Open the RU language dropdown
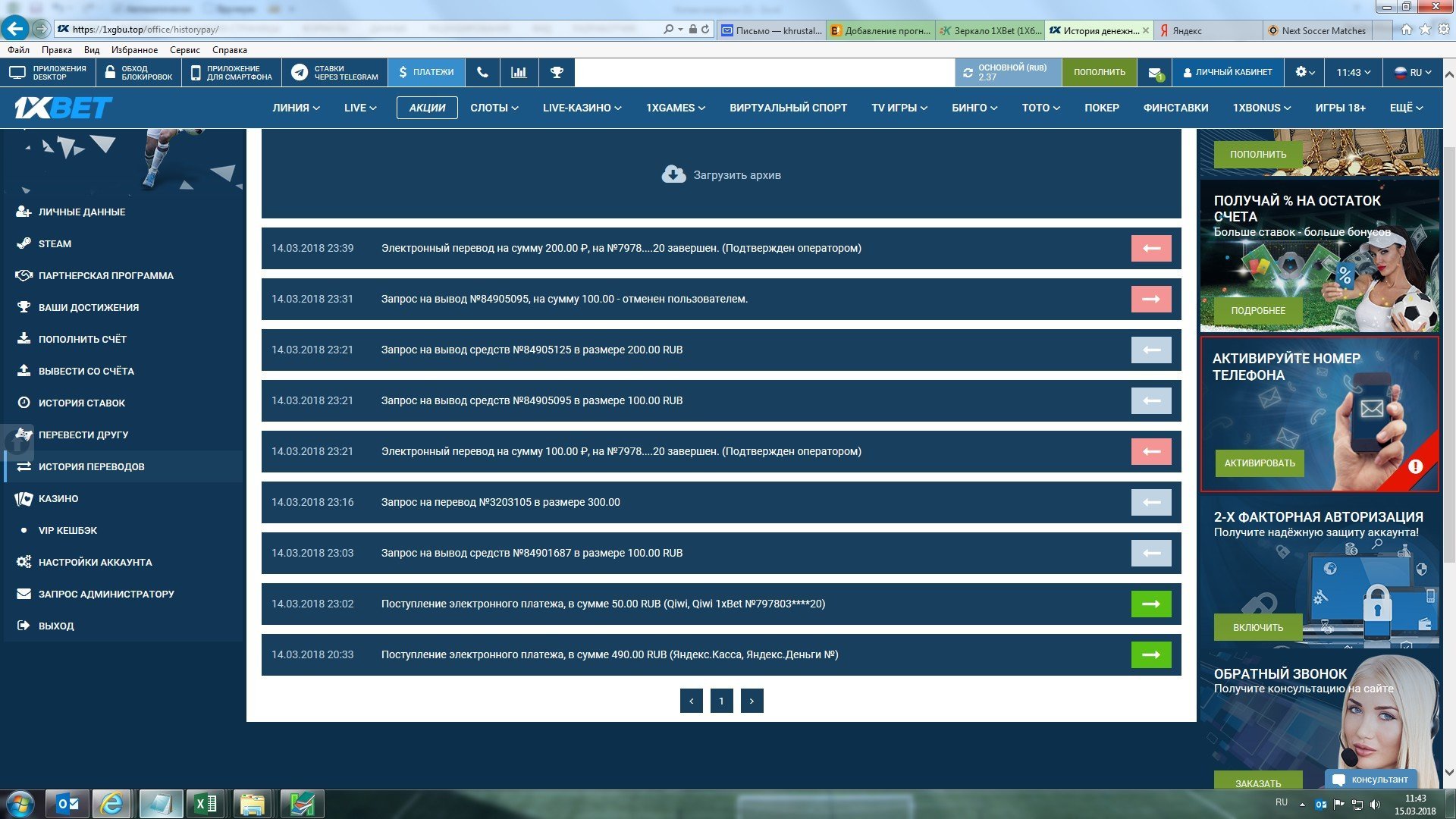Image resolution: width=1456 pixels, height=819 pixels. [x=1414, y=72]
